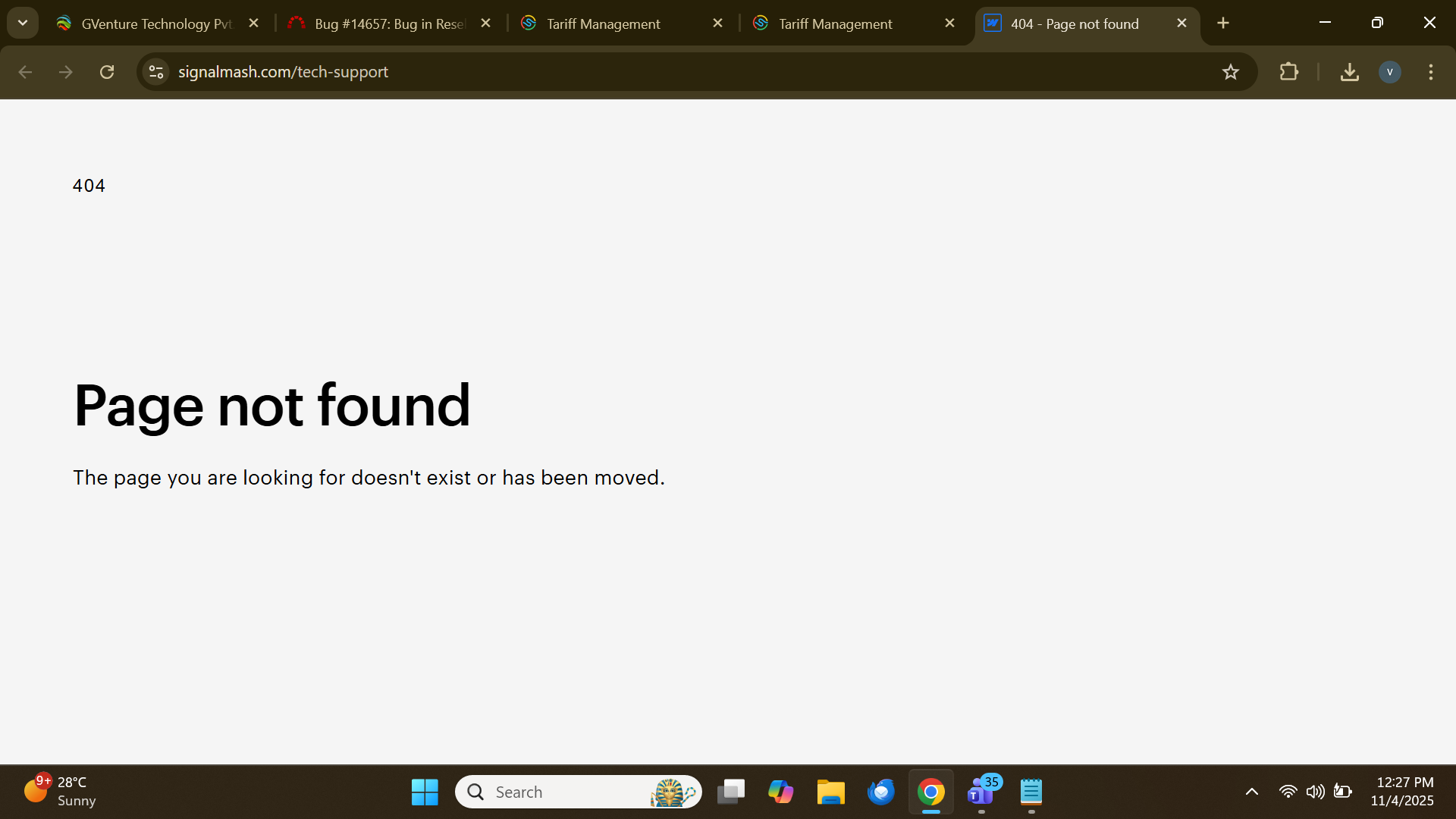Expand the tab search dropdown arrow
The image size is (1456, 819).
23,24
